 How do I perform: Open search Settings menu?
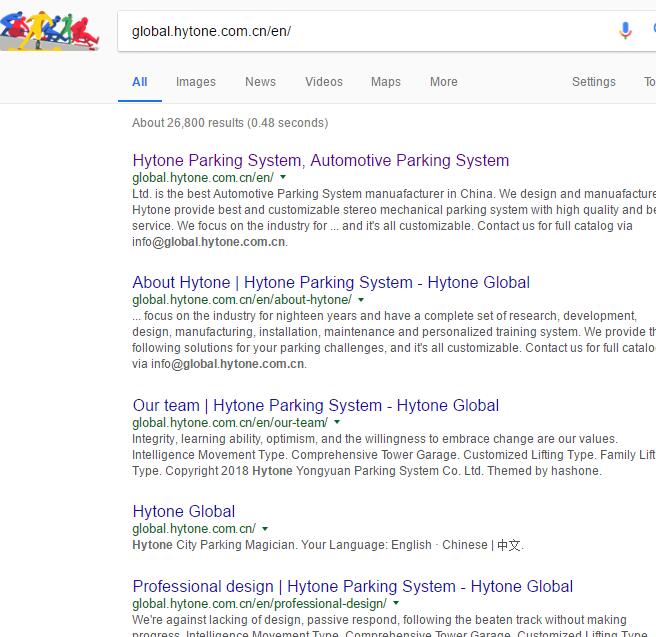coord(594,82)
